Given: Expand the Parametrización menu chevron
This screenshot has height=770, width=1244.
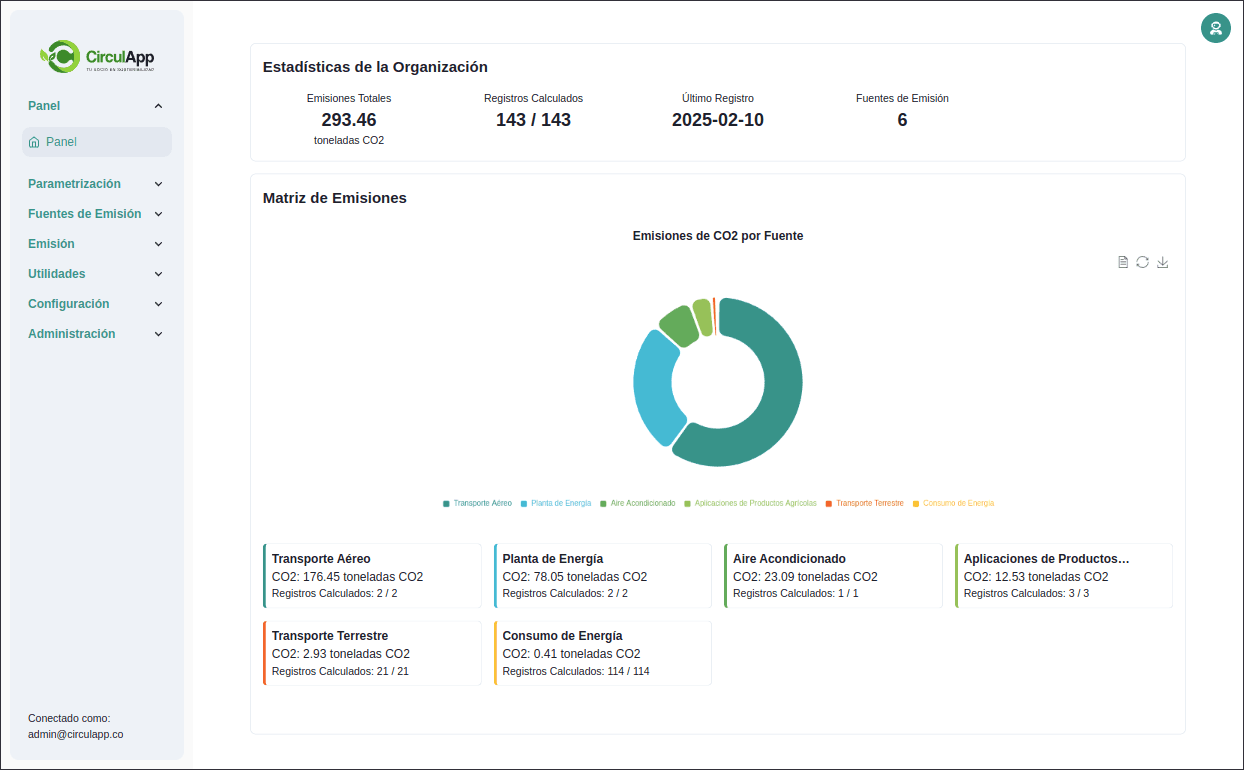Looking at the screenshot, I should (158, 184).
